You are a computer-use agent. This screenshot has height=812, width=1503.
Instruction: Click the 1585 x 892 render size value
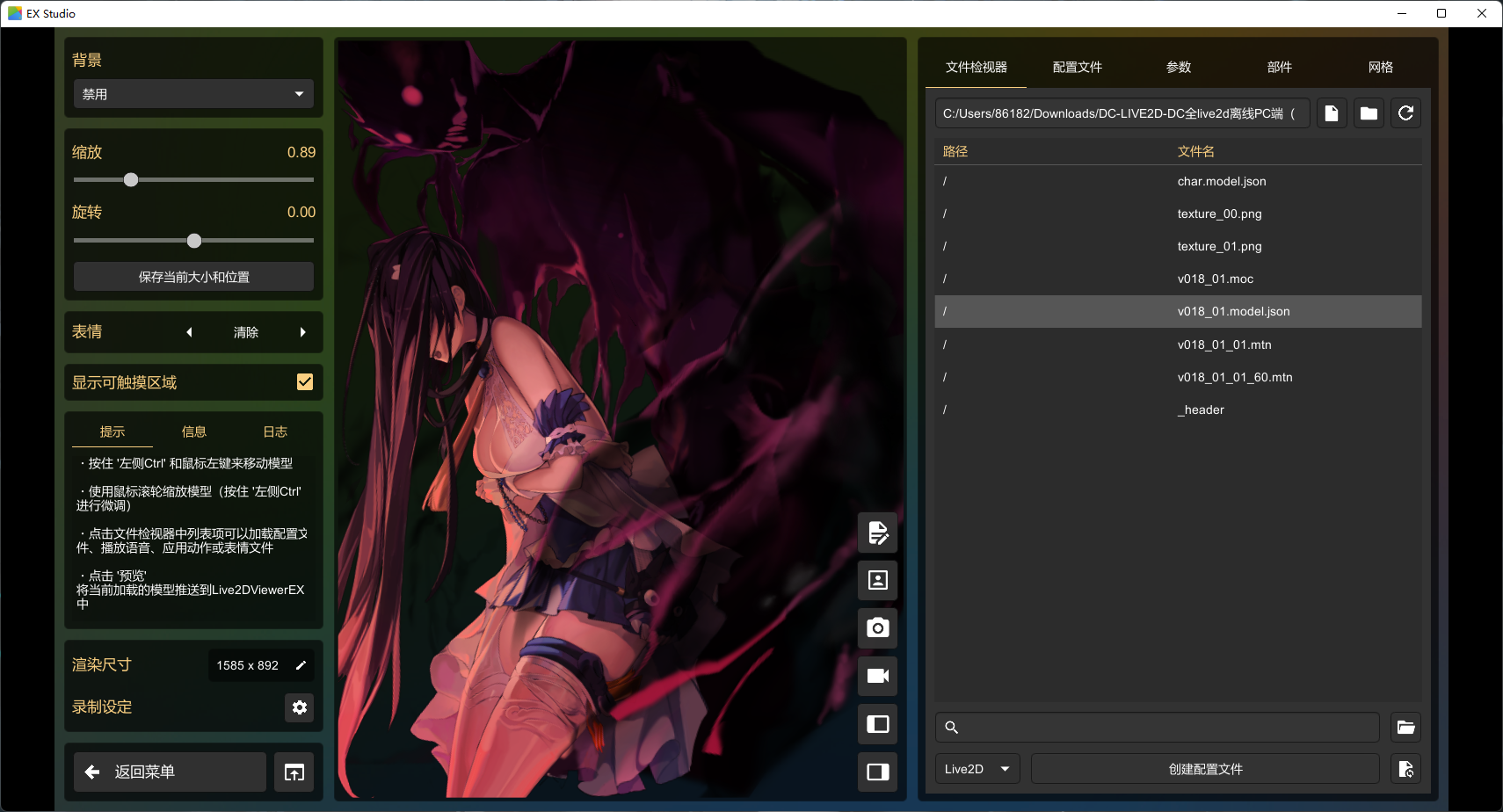(x=247, y=665)
